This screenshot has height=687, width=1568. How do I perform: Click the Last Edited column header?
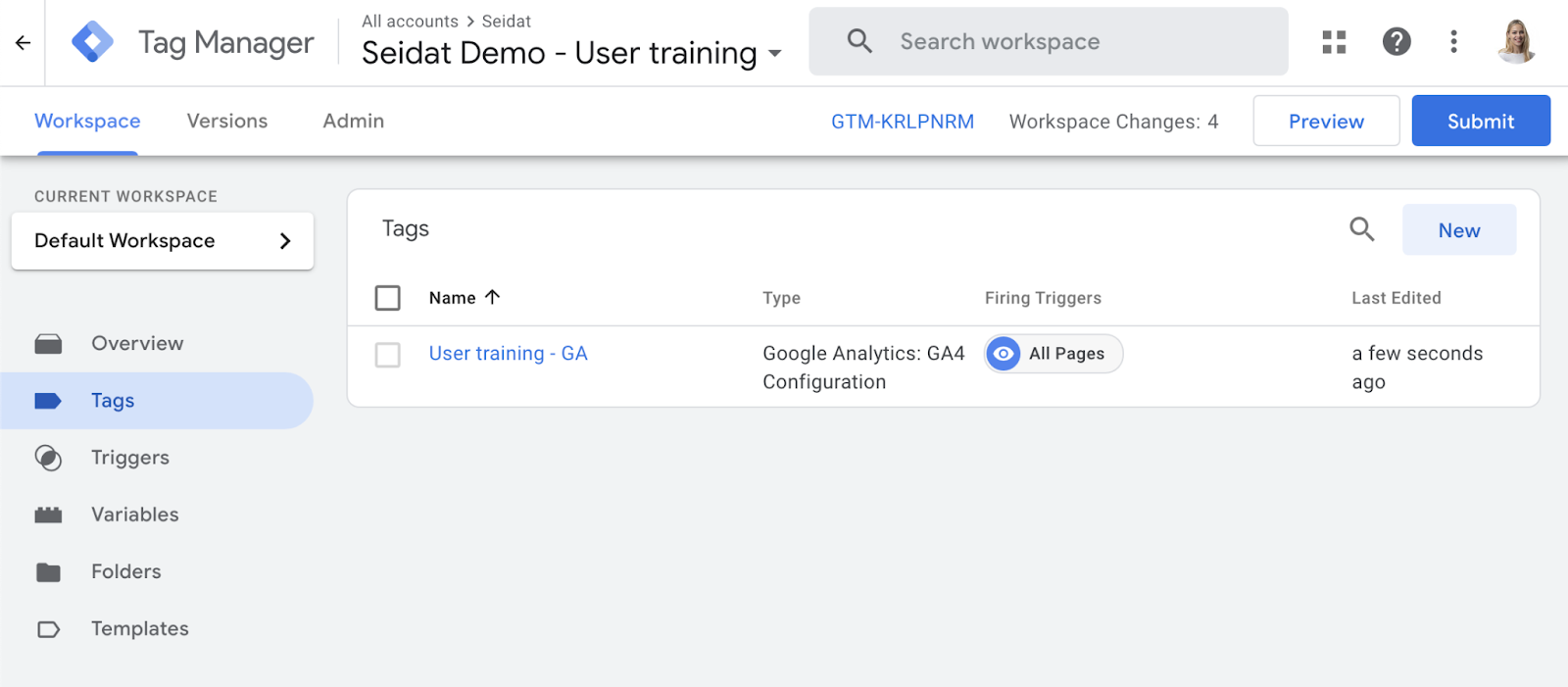1396,298
